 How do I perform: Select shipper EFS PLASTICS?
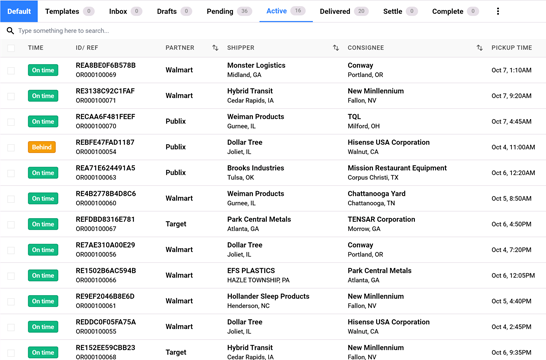click(251, 271)
